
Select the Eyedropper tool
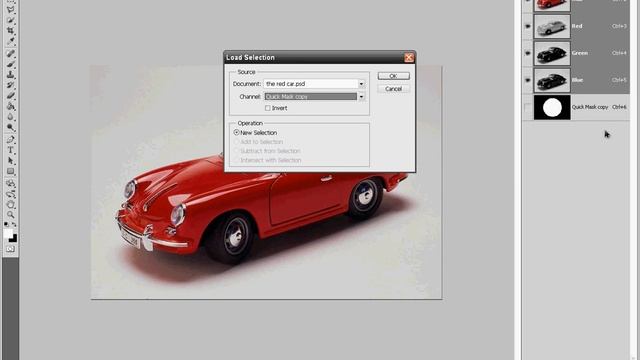(11, 40)
